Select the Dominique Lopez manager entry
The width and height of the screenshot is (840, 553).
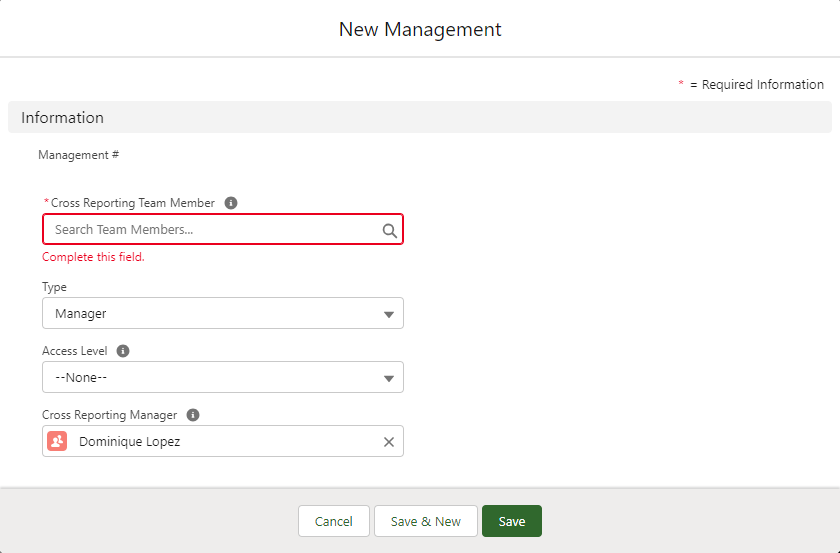coord(130,441)
